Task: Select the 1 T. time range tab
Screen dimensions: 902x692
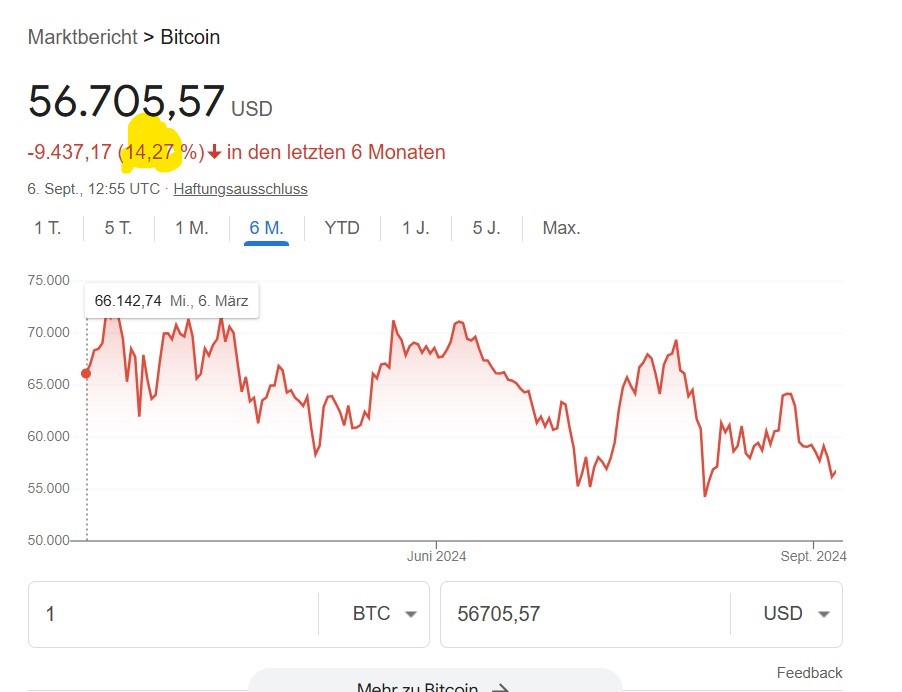Action: (48, 228)
